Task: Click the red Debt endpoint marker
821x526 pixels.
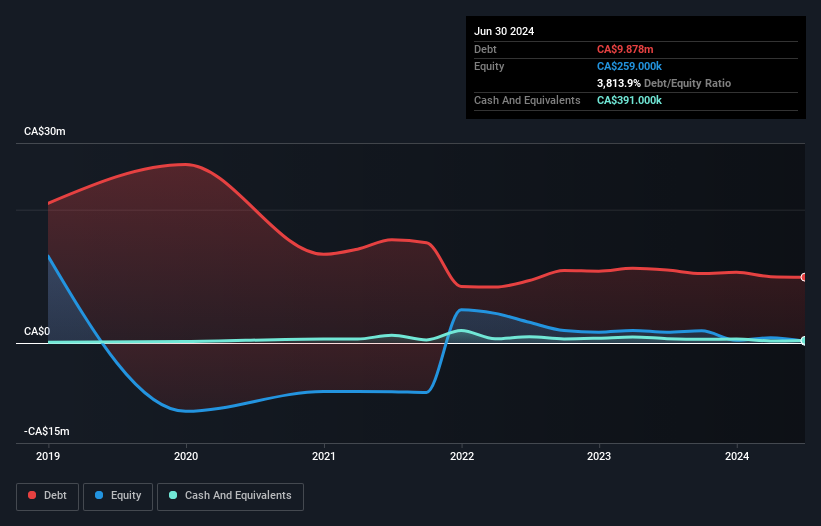Action: tap(804, 277)
